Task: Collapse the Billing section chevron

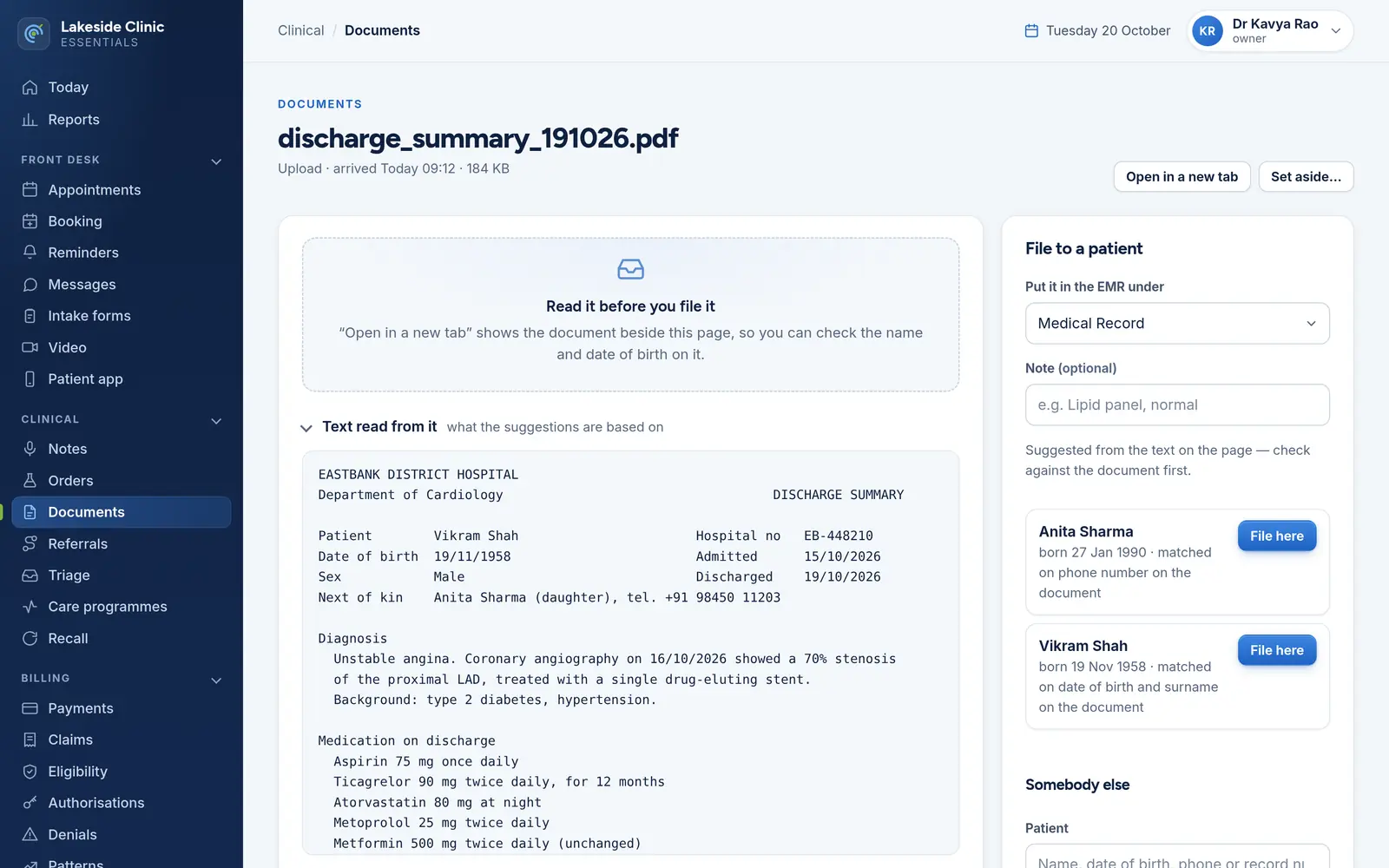Action: click(216, 681)
